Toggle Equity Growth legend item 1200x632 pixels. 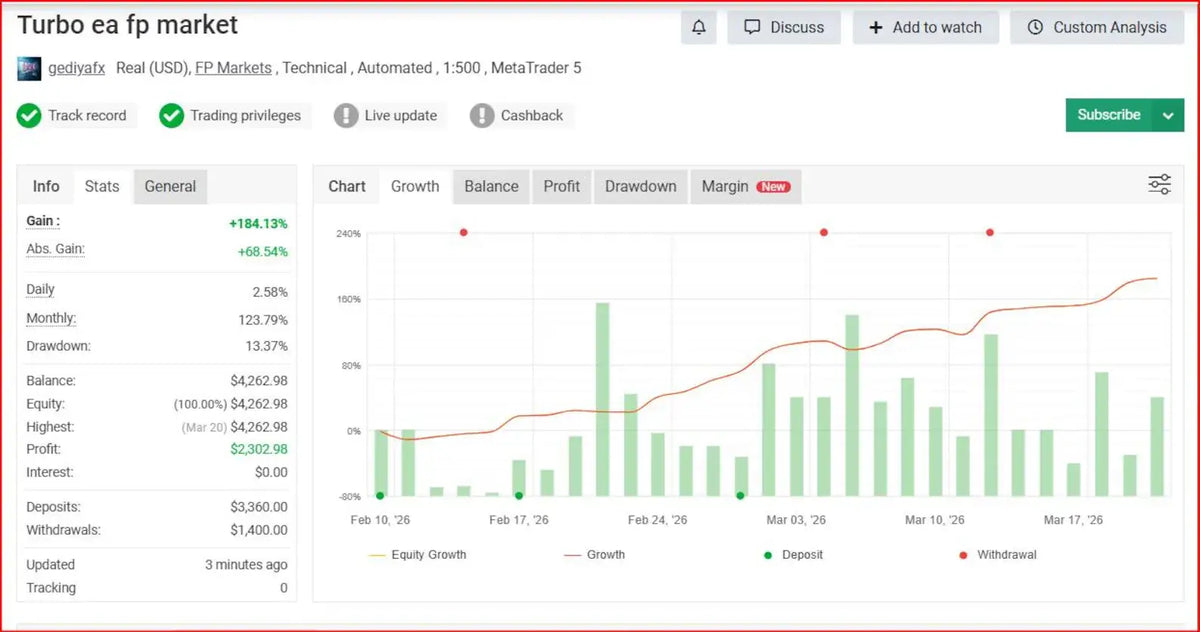point(418,554)
